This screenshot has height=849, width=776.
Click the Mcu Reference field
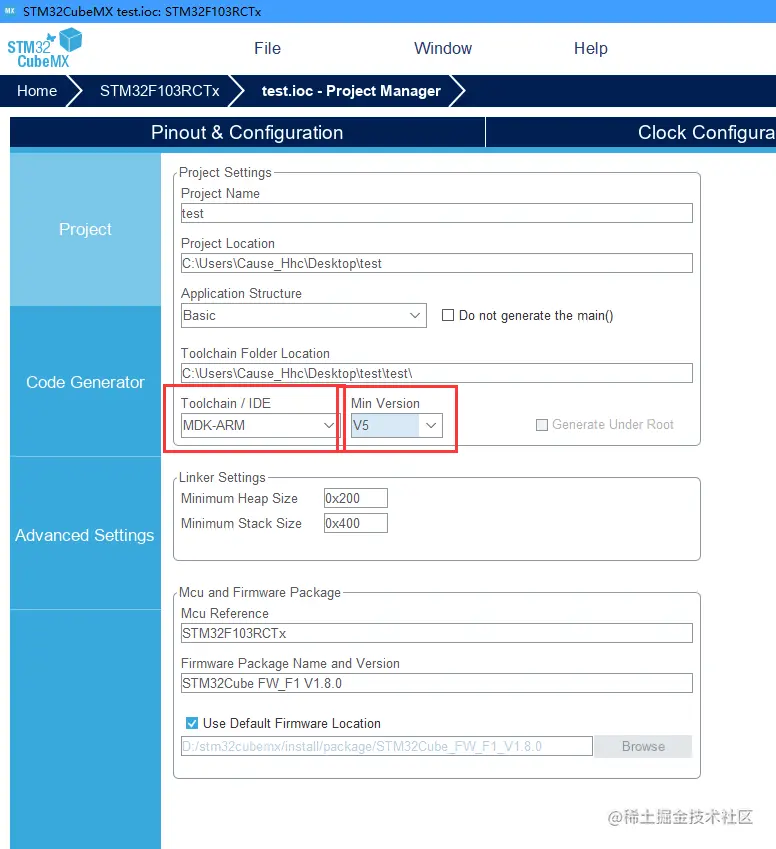pyautogui.click(x=436, y=633)
